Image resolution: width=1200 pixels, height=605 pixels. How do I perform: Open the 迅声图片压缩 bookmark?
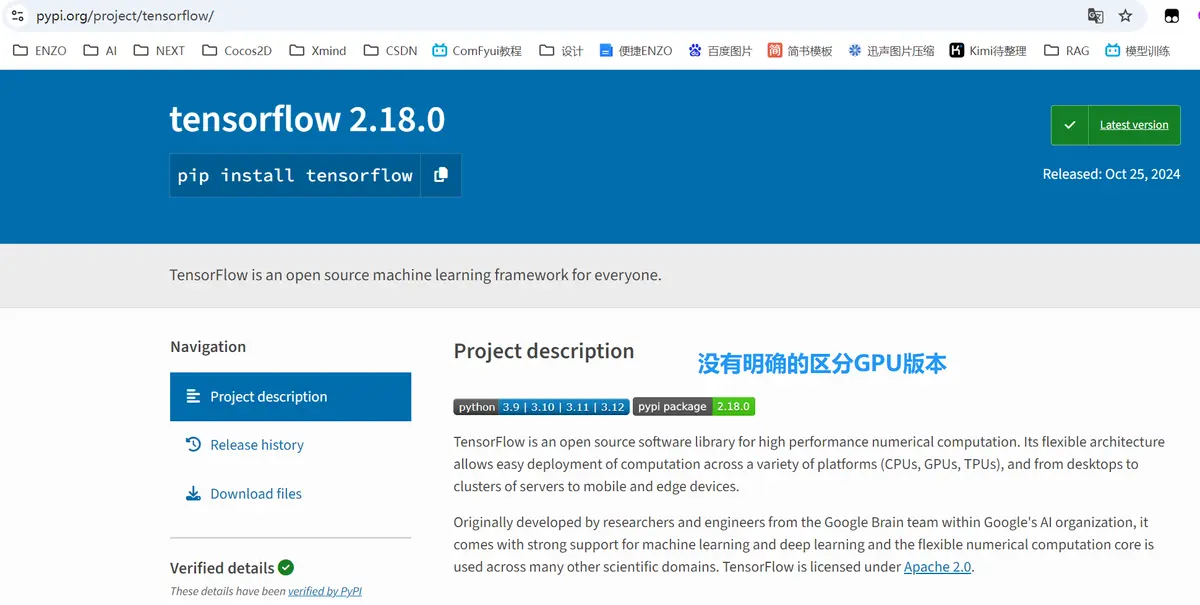pos(891,50)
